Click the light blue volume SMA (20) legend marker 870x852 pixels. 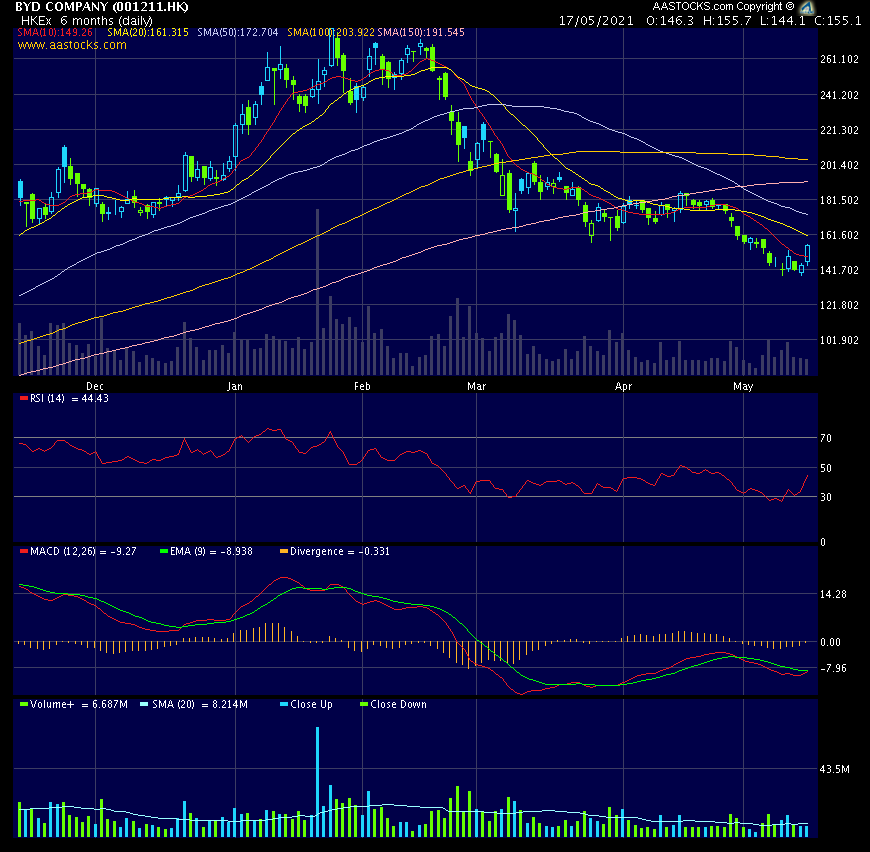[144, 704]
